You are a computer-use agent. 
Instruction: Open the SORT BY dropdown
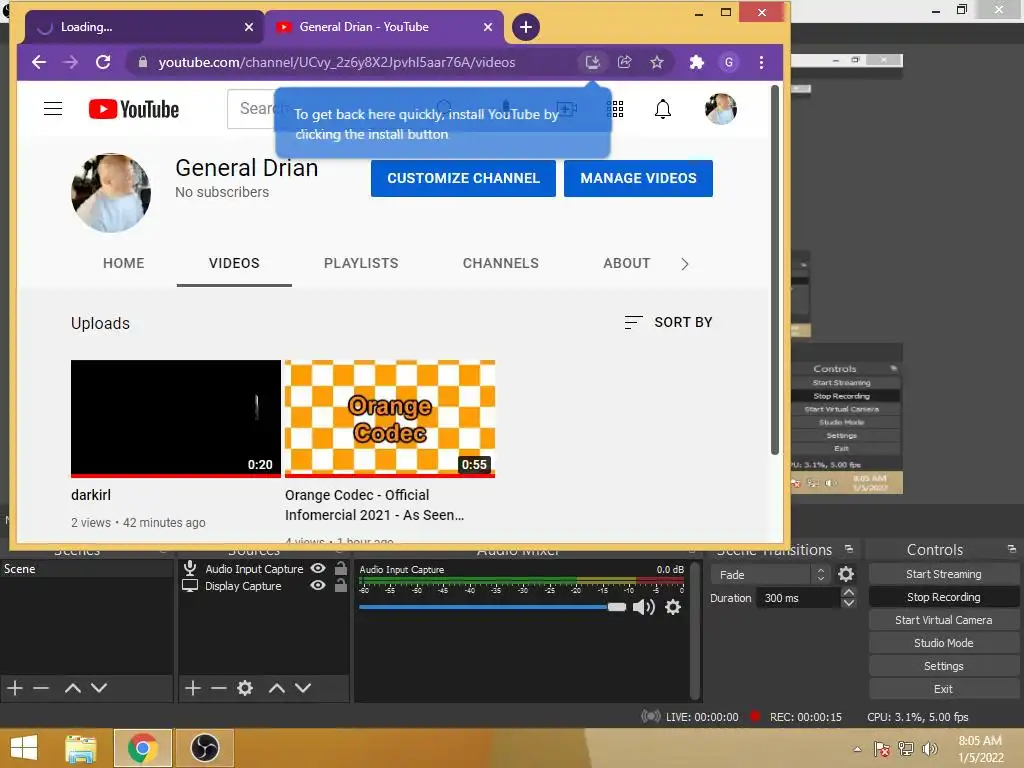(x=669, y=322)
